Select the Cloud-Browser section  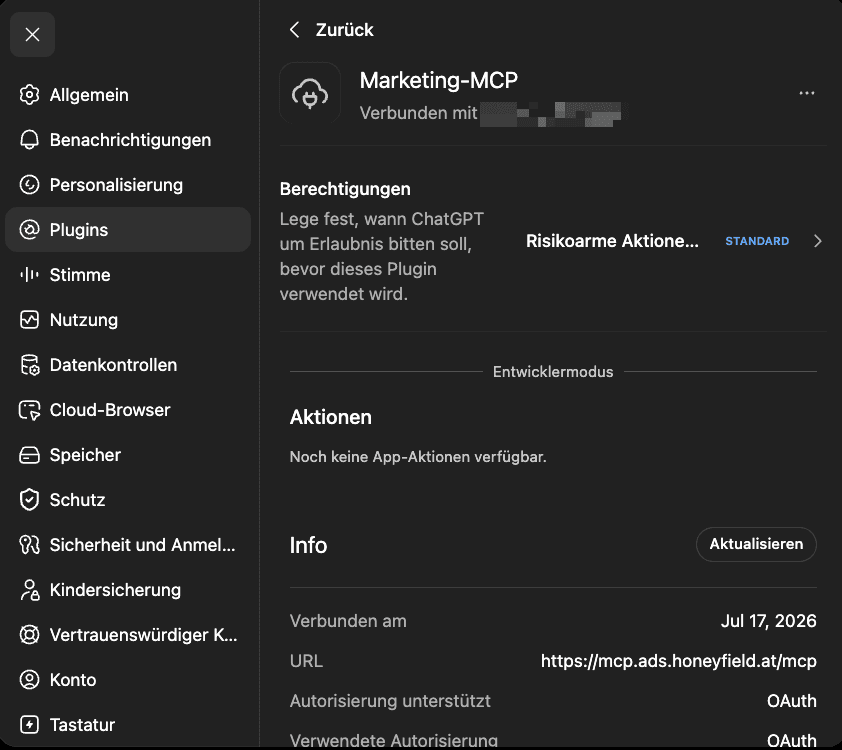pos(128,410)
